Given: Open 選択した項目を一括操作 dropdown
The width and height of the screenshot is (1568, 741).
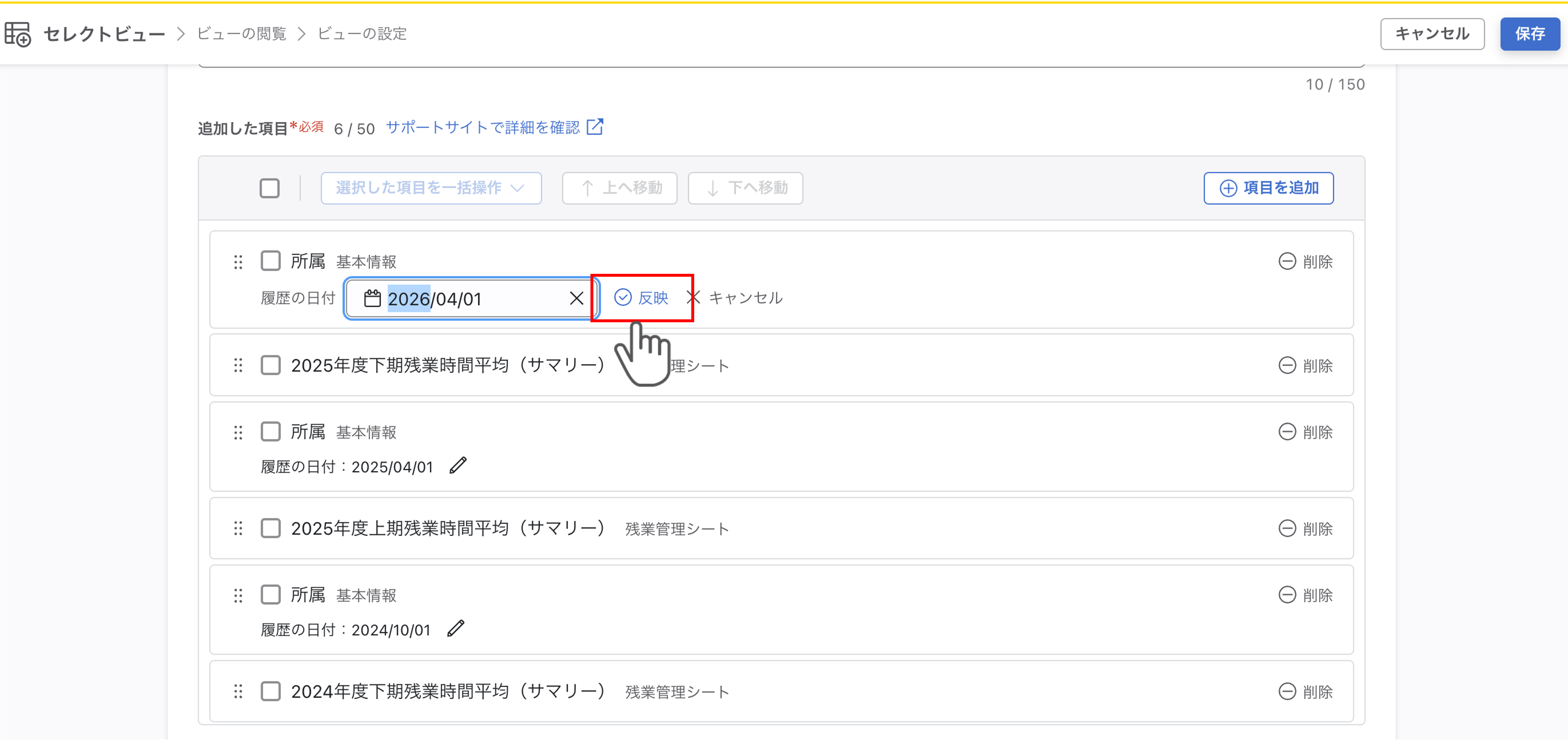Looking at the screenshot, I should (431, 188).
